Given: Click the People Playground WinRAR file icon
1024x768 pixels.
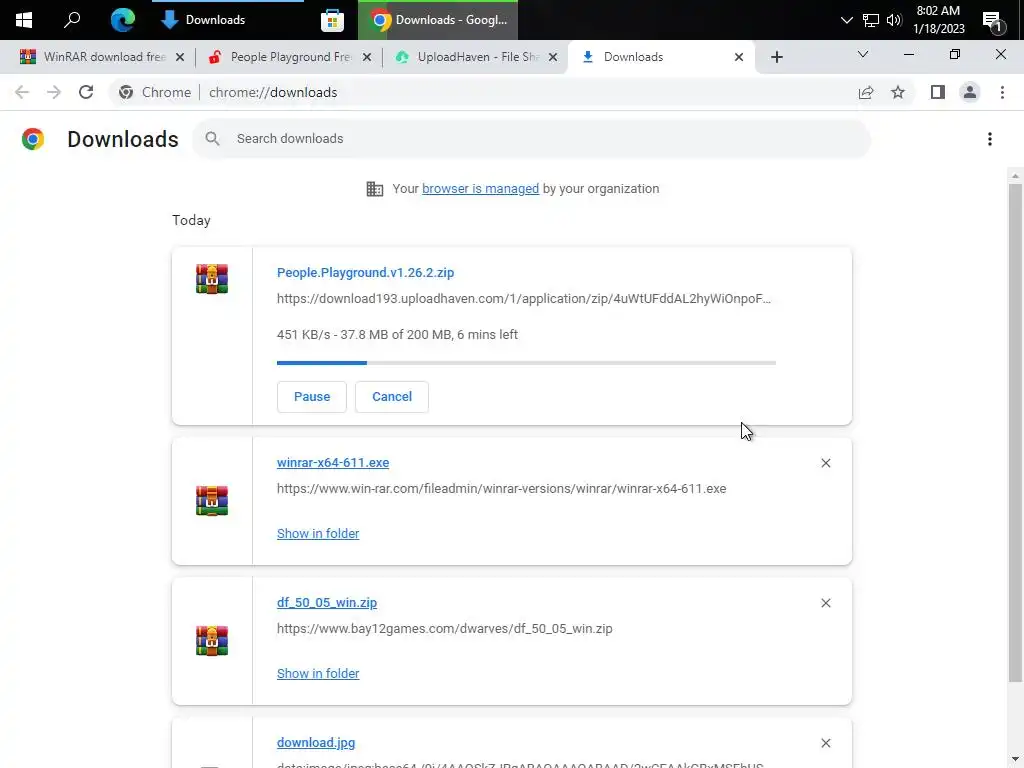Looking at the screenshot, I should tap(212, 279).
